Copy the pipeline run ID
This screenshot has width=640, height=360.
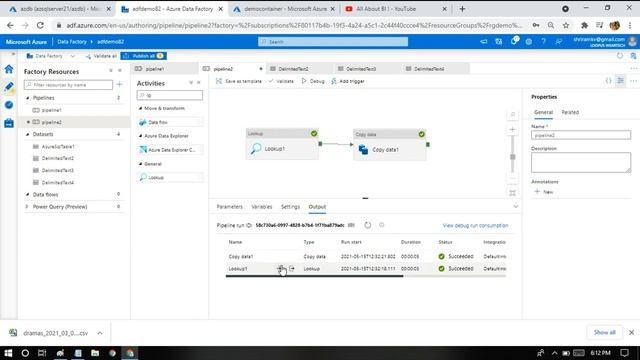click(x=351, y=225)
